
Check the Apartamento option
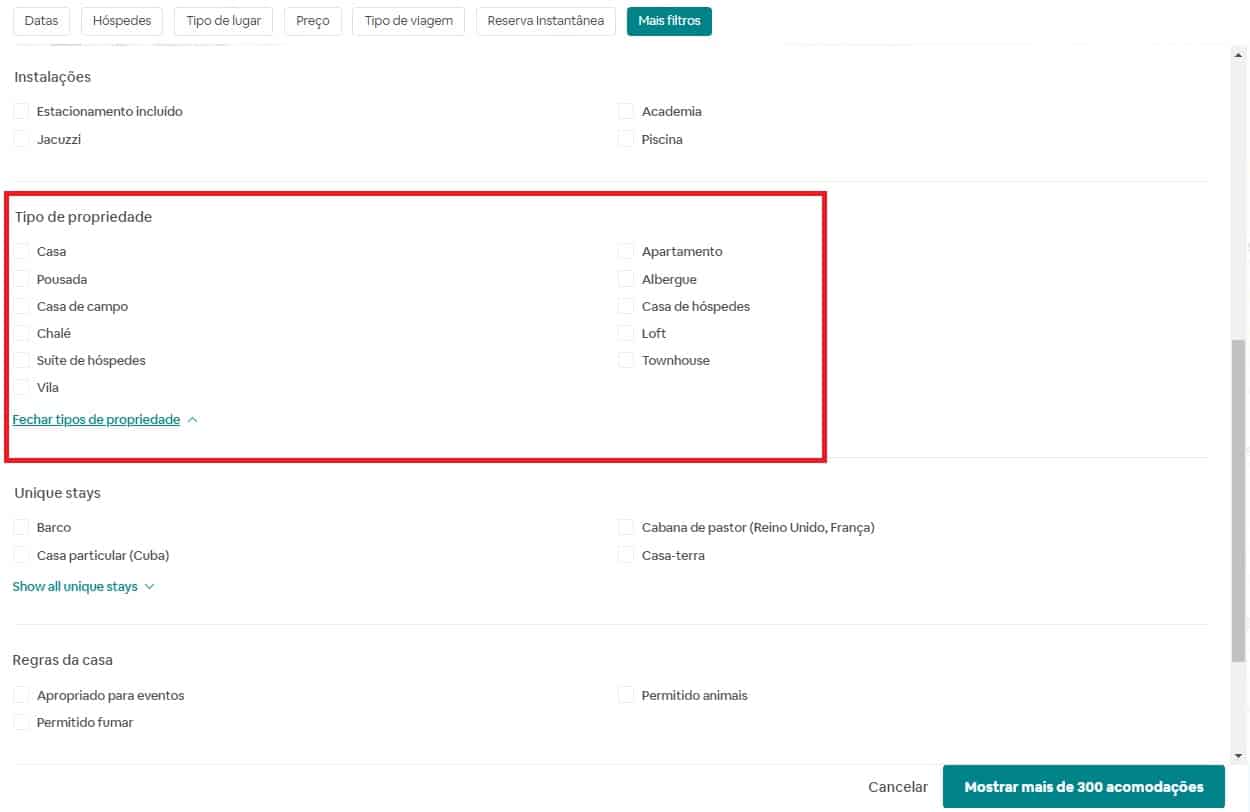626,251
